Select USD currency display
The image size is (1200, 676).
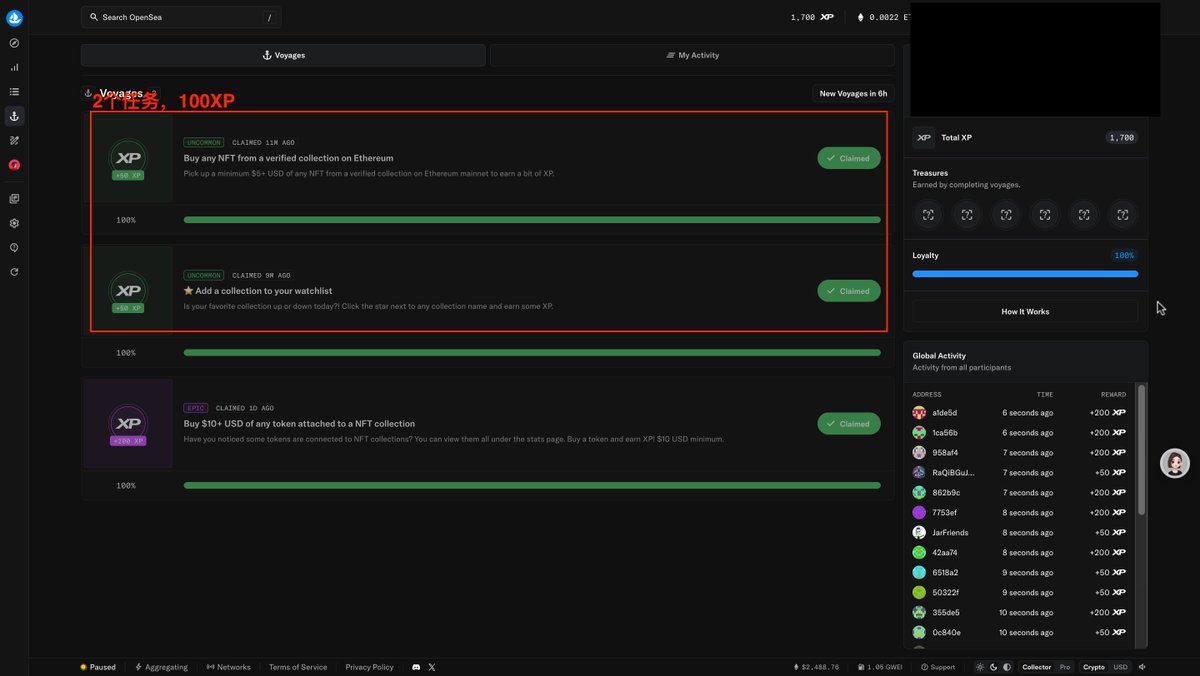1120,667
